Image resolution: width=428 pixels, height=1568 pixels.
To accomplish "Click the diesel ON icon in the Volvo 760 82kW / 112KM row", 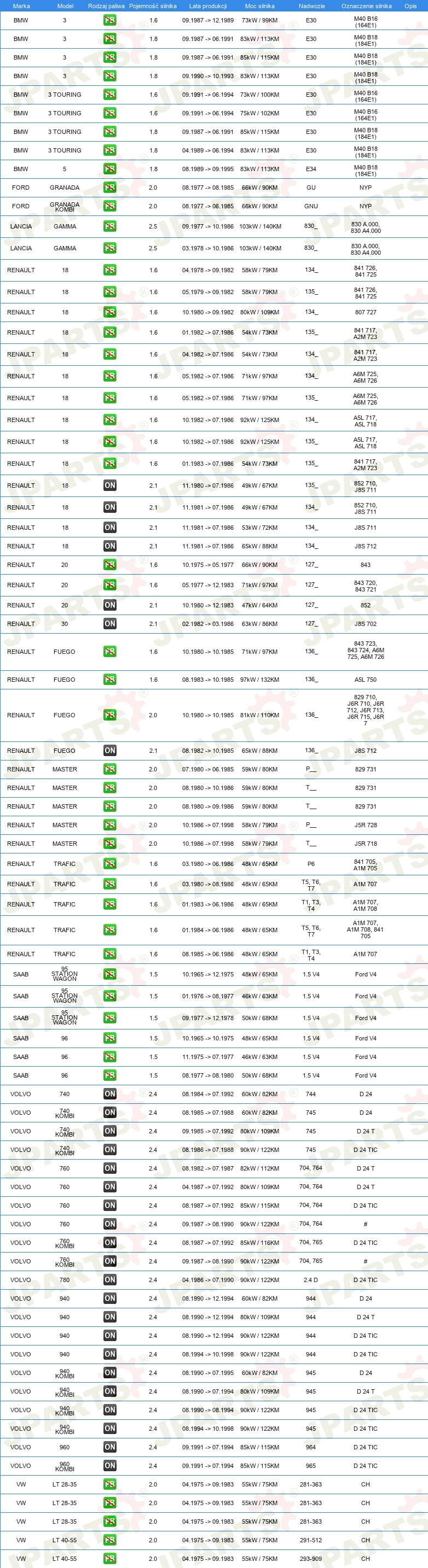I will pos(110,1168).
